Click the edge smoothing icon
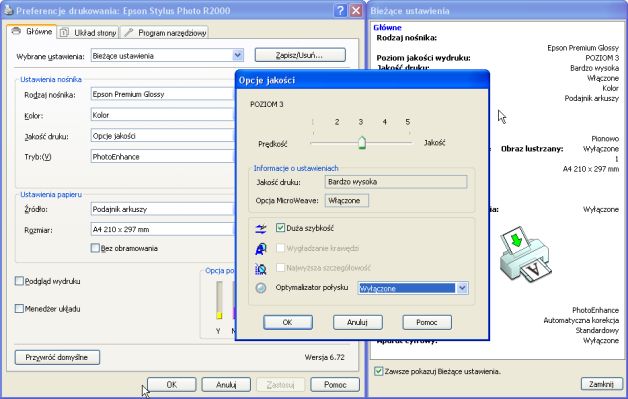The image size is (628, 399). click(x=261, y=249)
